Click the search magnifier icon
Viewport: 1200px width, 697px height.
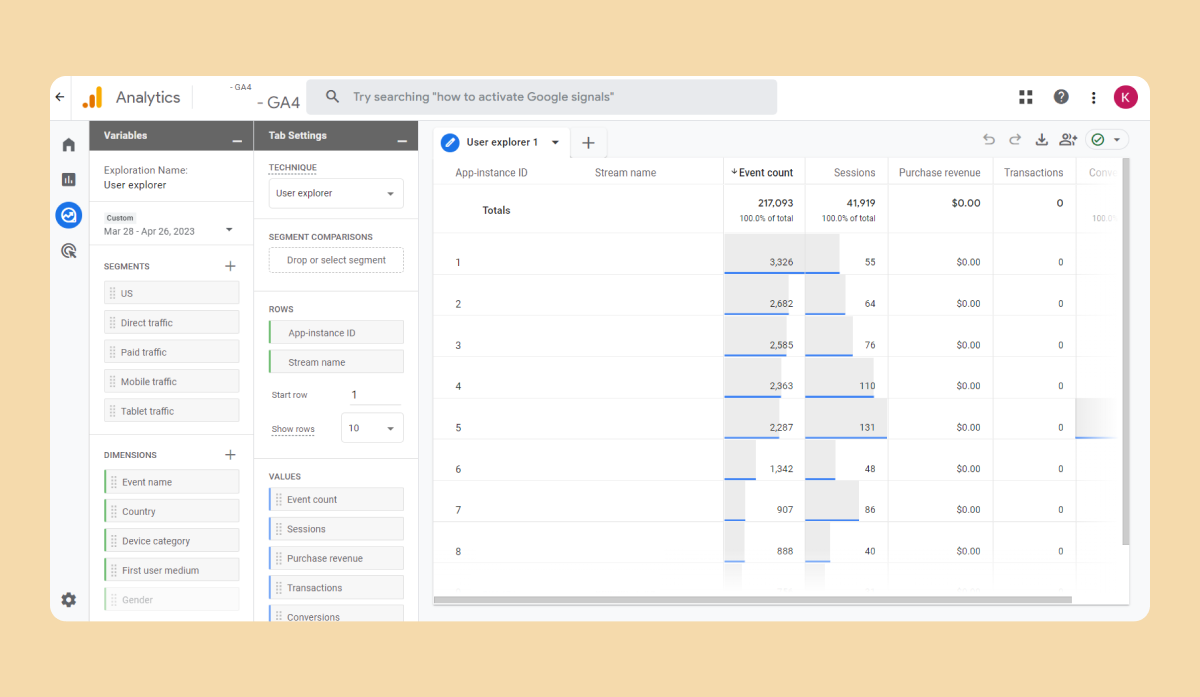(333, 97)
